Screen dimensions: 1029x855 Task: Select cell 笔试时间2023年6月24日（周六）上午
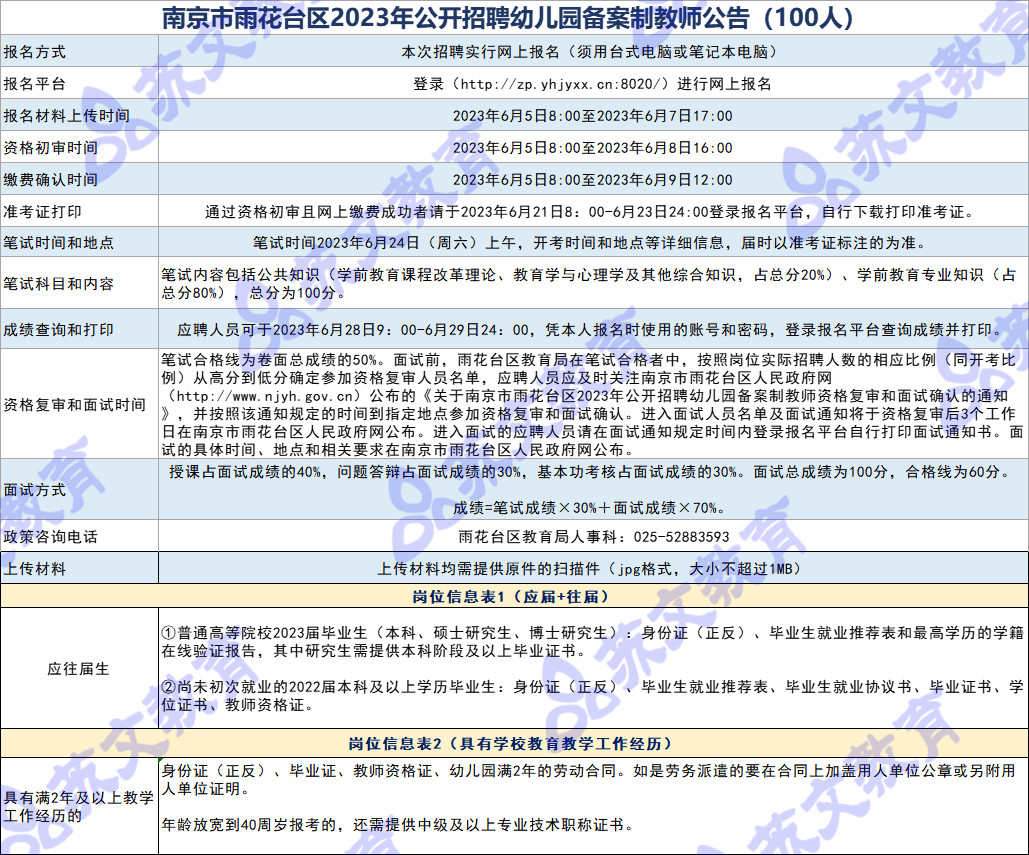[x=593, y=242]
